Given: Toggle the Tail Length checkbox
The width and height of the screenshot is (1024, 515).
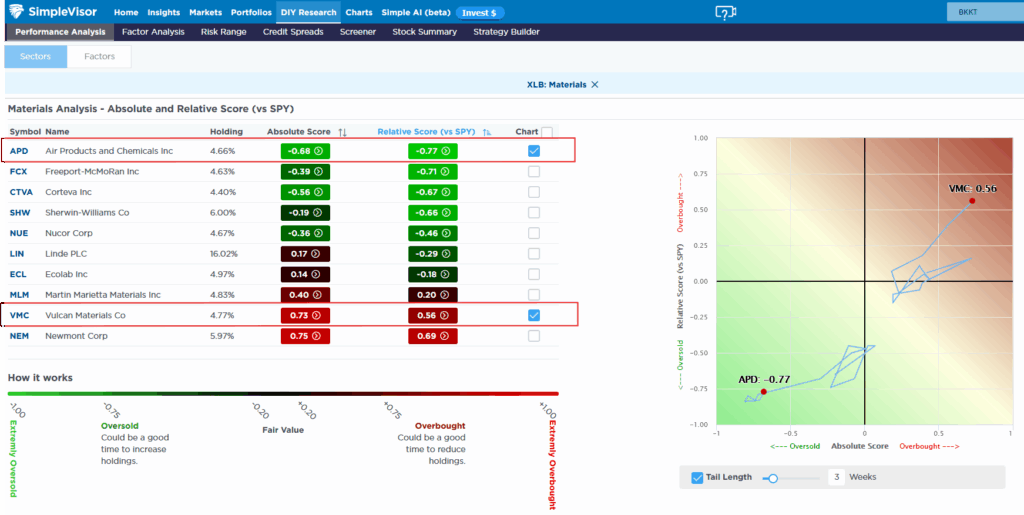Looking at the screenshot, I should pyautogui.click(x=698, y=477).
